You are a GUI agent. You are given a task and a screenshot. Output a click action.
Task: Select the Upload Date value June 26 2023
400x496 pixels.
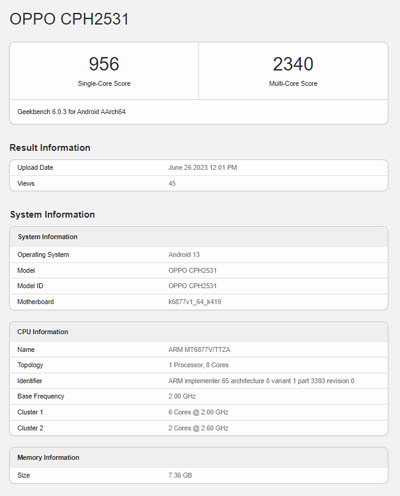[x=203, y=167]
